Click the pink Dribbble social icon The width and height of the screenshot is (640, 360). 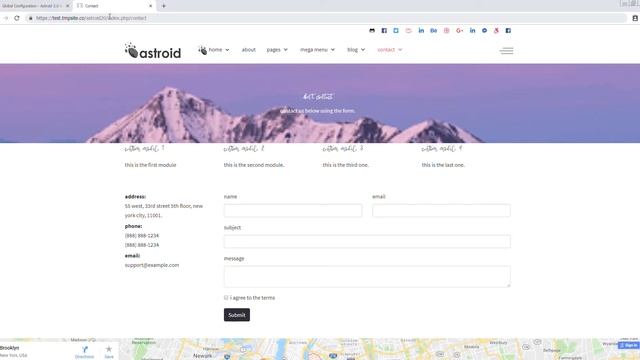coord(447,31)
